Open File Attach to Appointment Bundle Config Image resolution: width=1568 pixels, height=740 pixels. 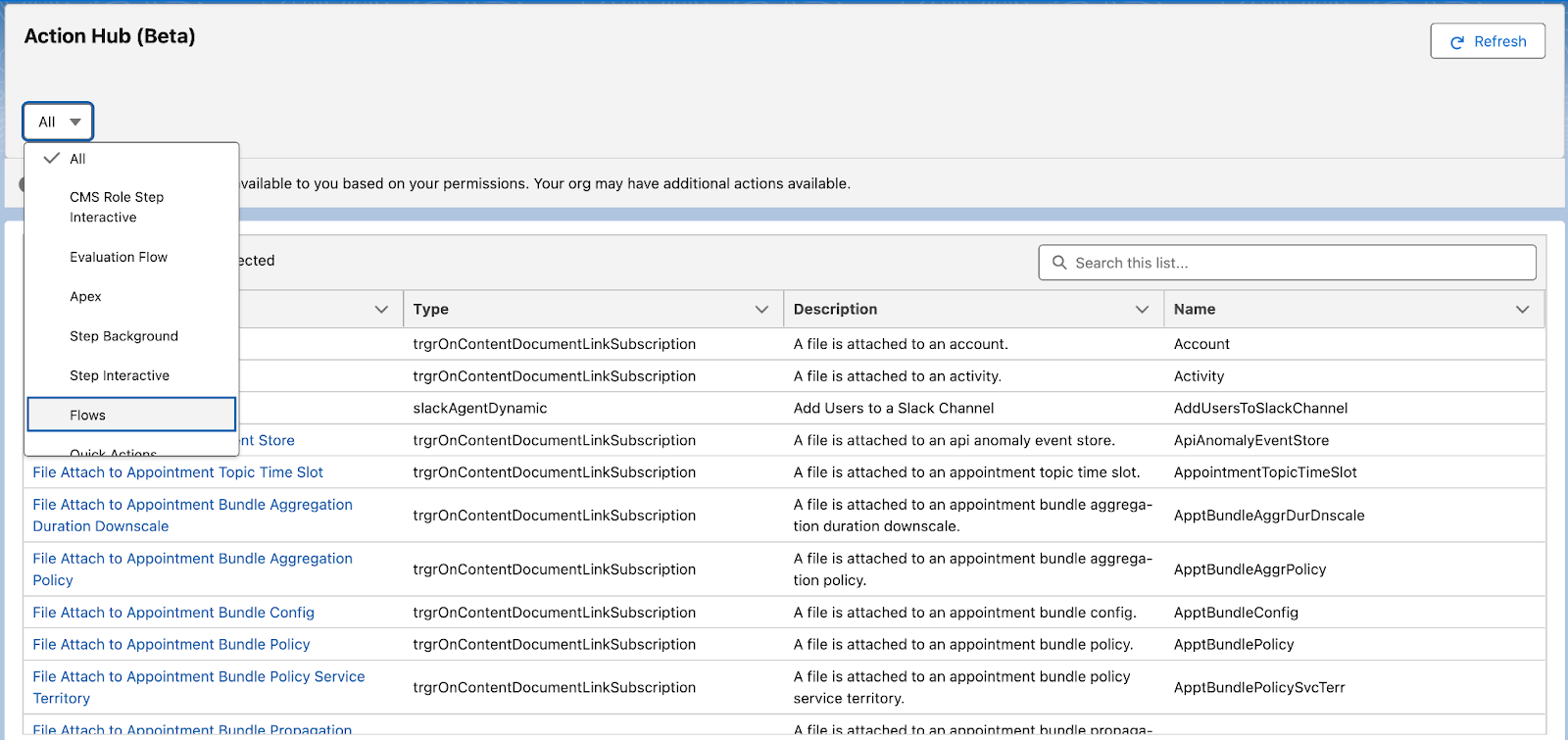coord(173,613)
